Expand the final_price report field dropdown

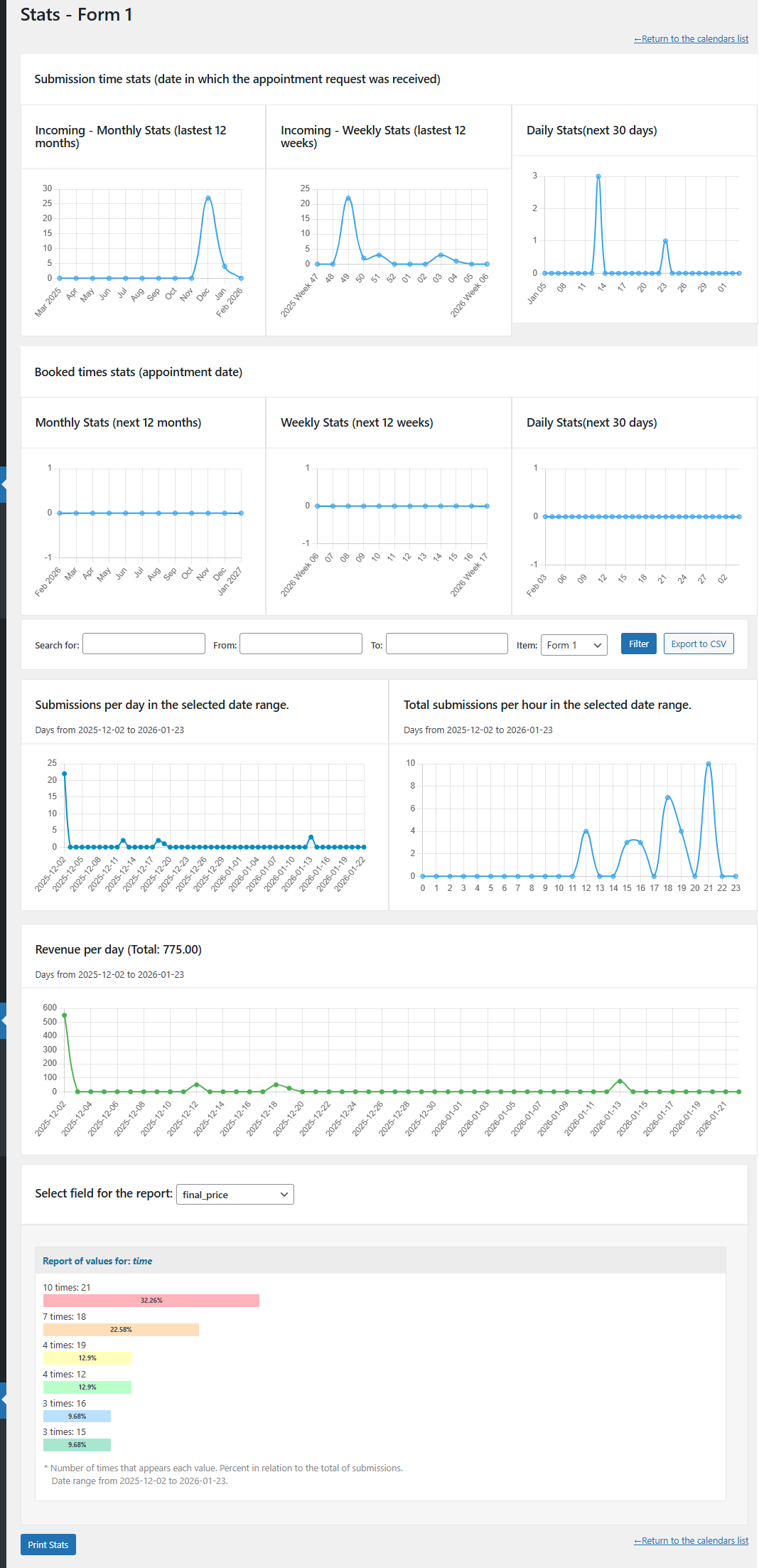click(235, 1194)
